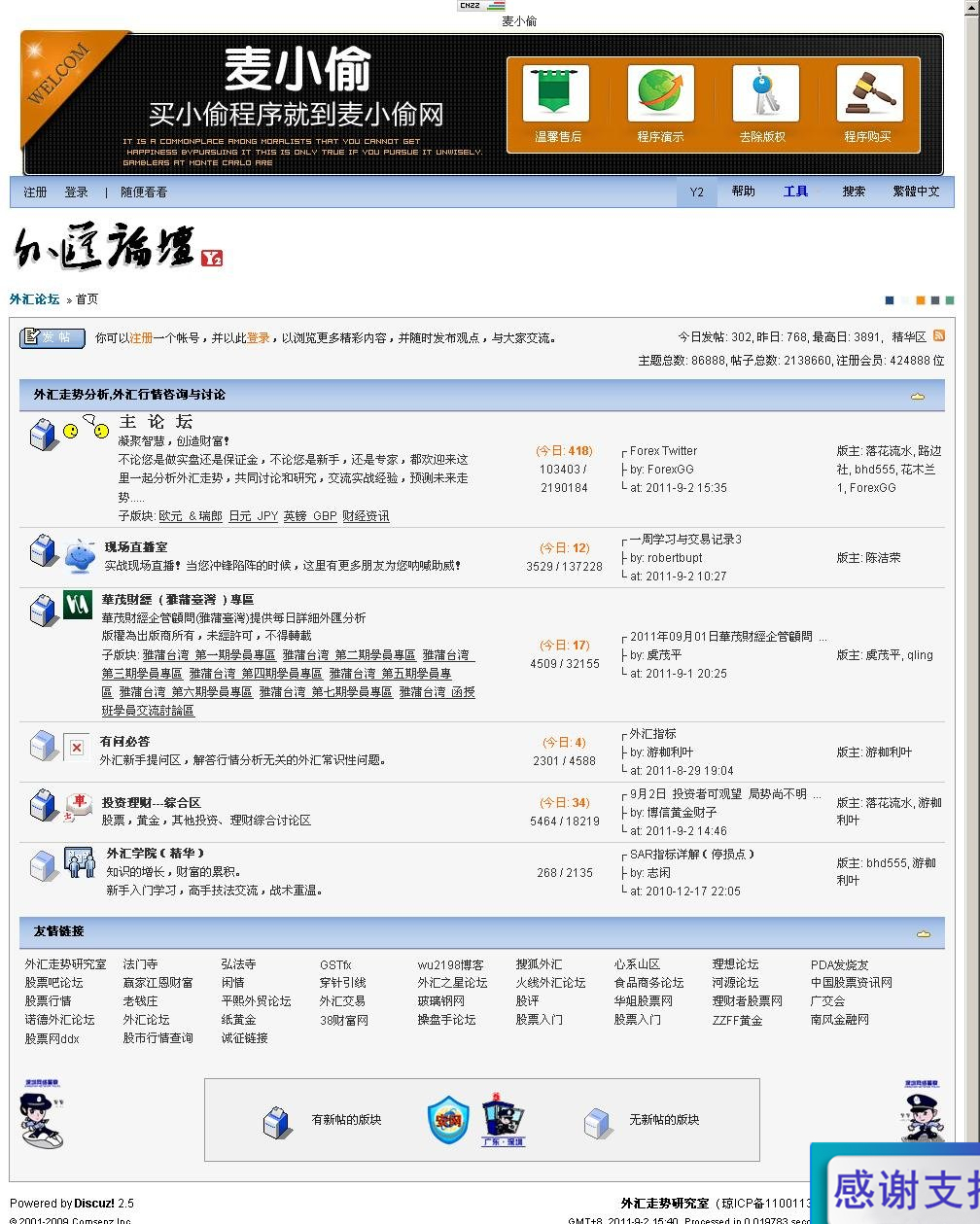The width and height of the screenshot is (980, 1224).
Task: Open the wu2198博客 friend link
Action: [451, 964]
